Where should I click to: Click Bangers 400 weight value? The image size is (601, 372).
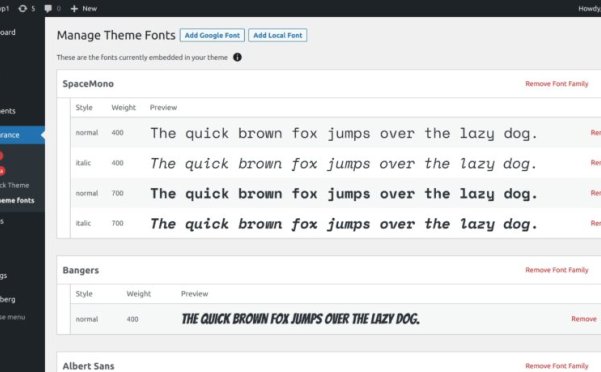[x=132, y=319]
